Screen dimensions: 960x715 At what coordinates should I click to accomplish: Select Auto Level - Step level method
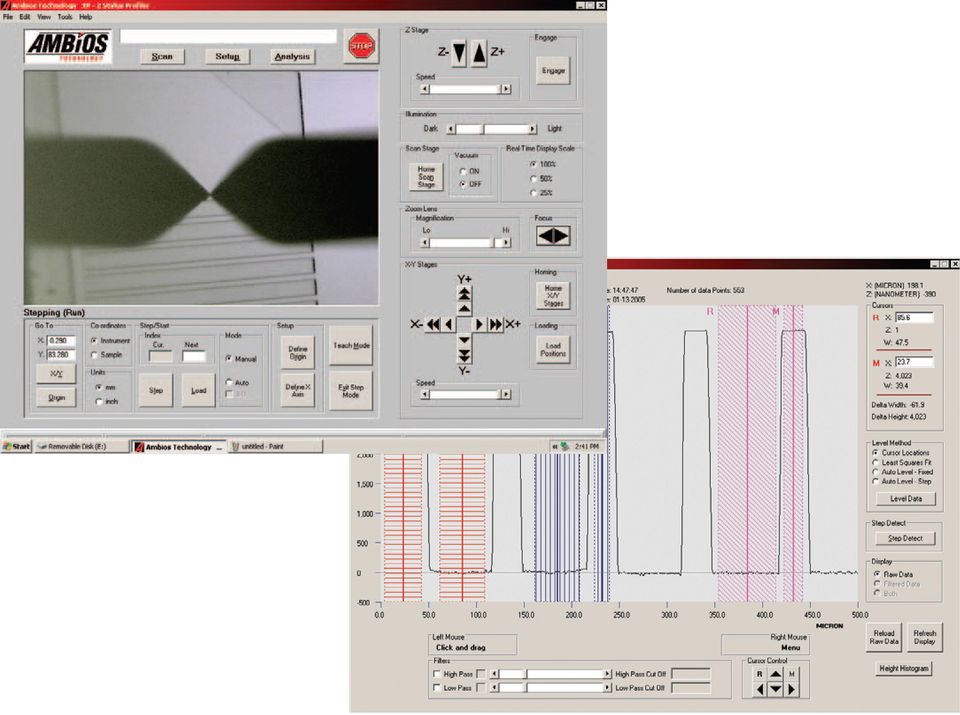click(x=876, y=482)
